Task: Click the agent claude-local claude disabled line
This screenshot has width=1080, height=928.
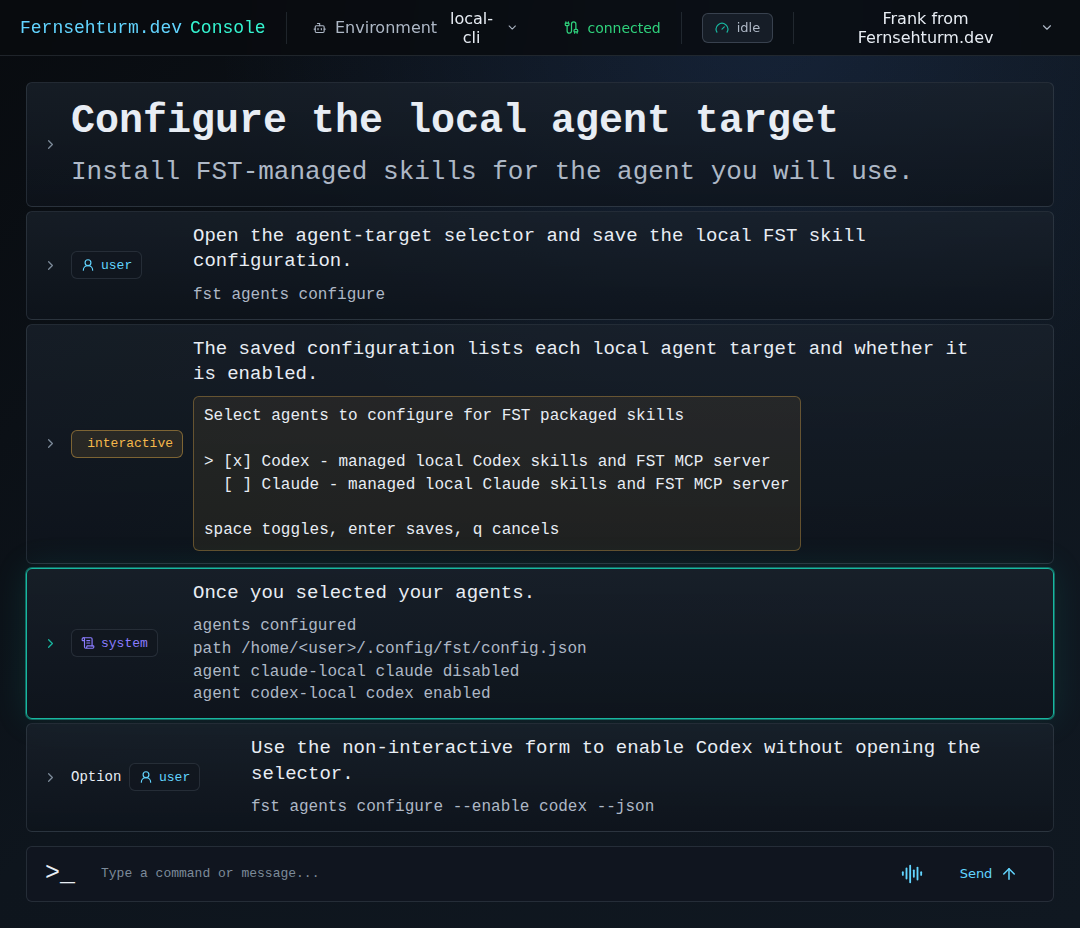Action: (355, 671)
